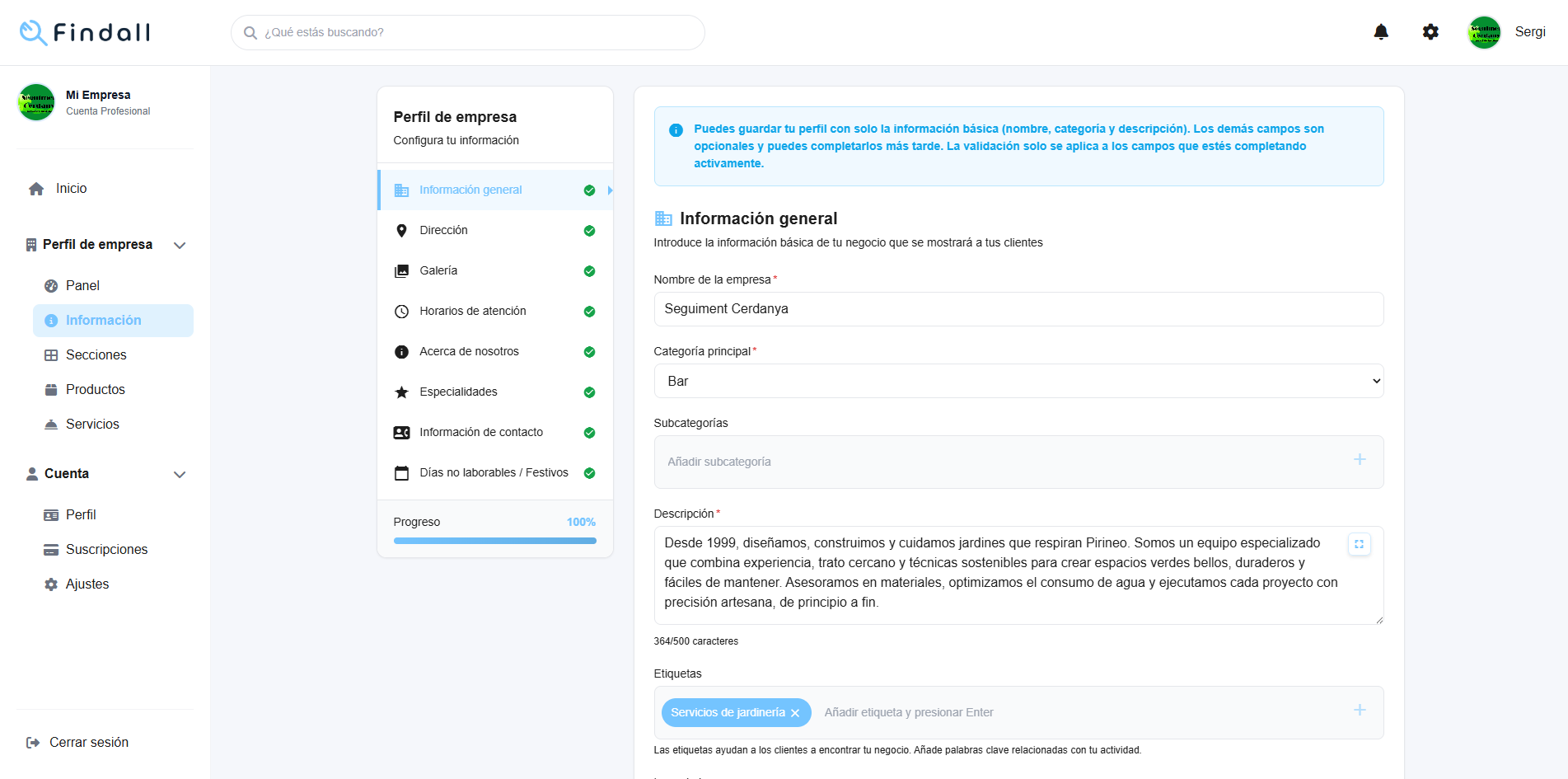Click the checkmark beside Información general
1568x779 pixels.
pyautogui.click(x=589, y=190)
